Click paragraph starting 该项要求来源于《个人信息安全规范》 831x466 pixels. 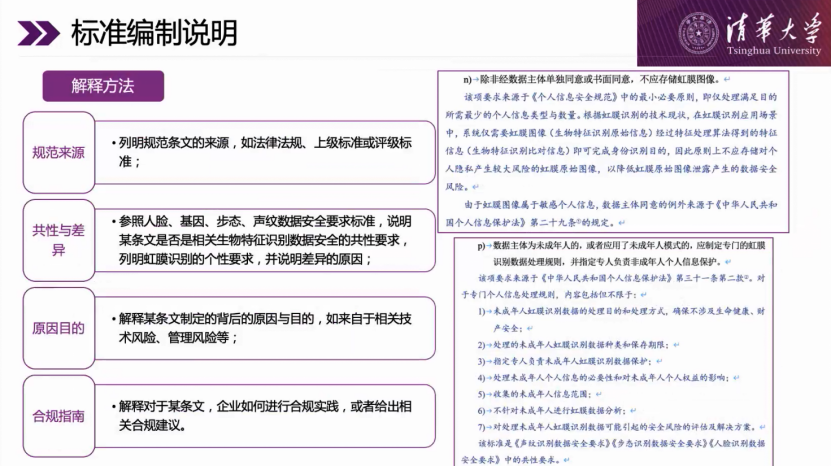[x=611, y=142]
